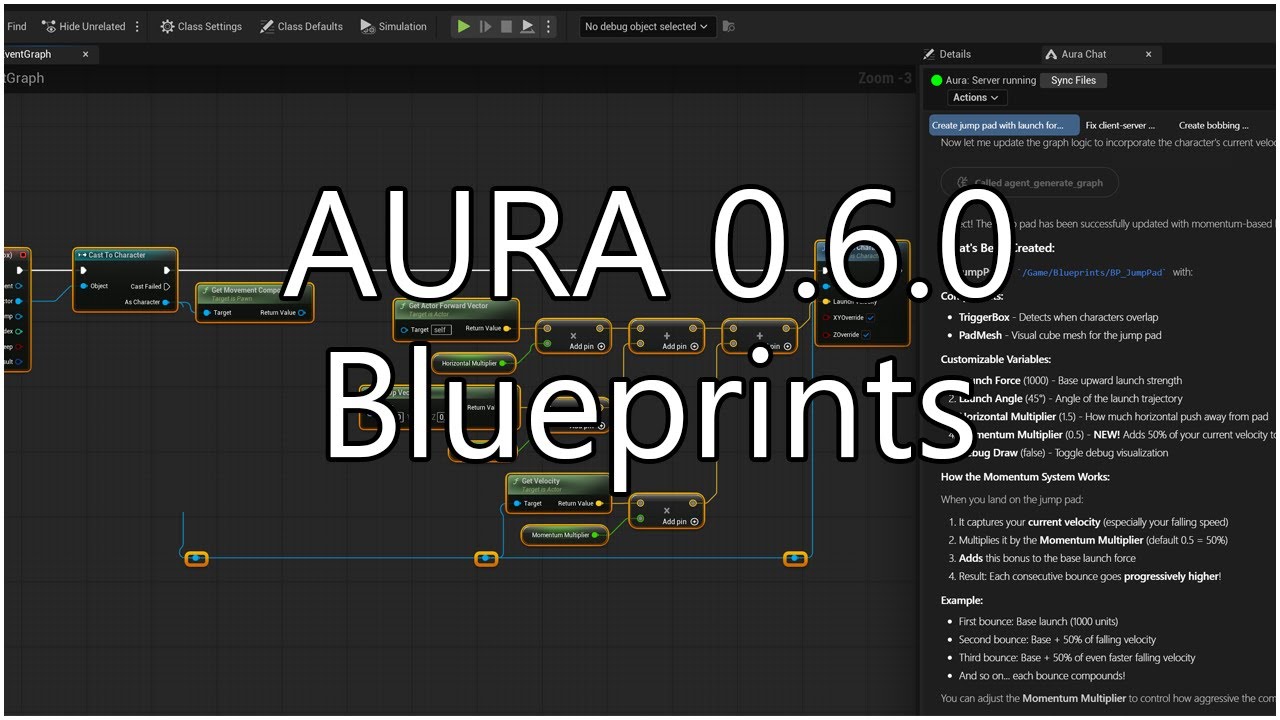
Task: Click the Cast Failed output pin
Action: tap(166, 286)
